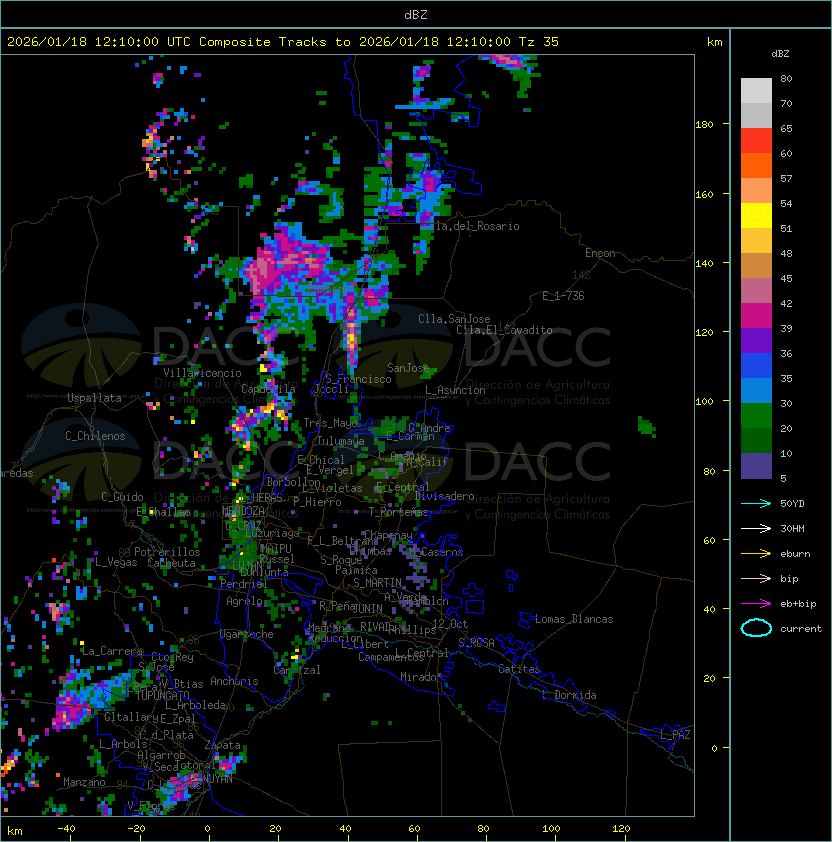Screen dimensions: 832x842
Task: Click the '120' km tick on horizontal axis
Action: point(621,829)
